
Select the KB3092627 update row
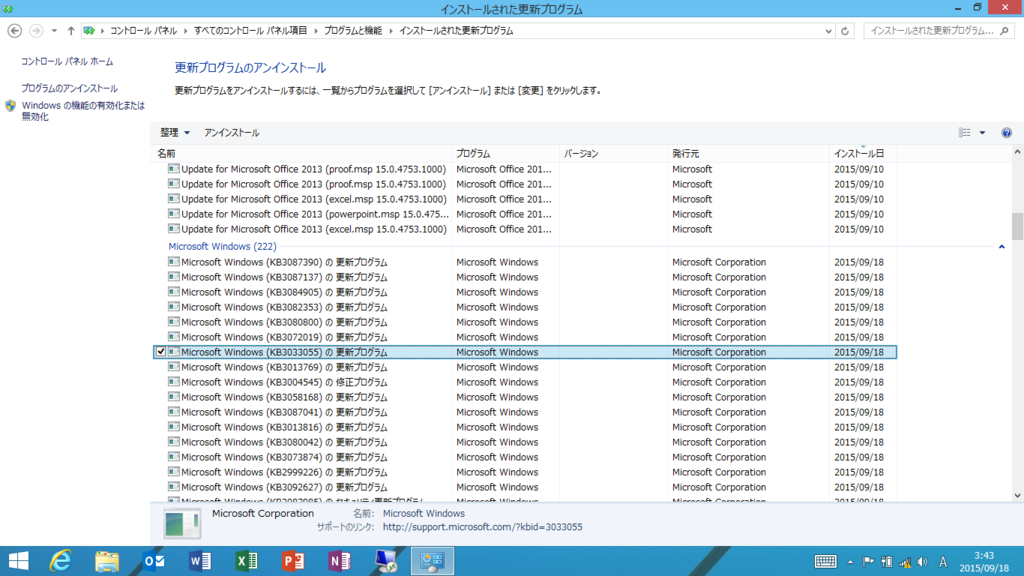[x=524, y=487]
